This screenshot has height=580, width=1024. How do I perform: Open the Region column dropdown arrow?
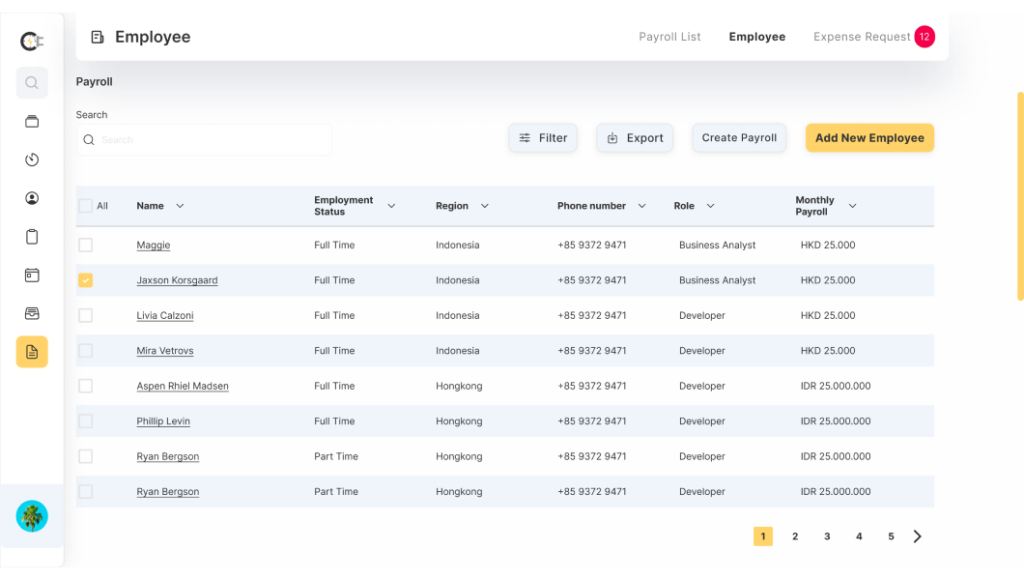[486, 206]
